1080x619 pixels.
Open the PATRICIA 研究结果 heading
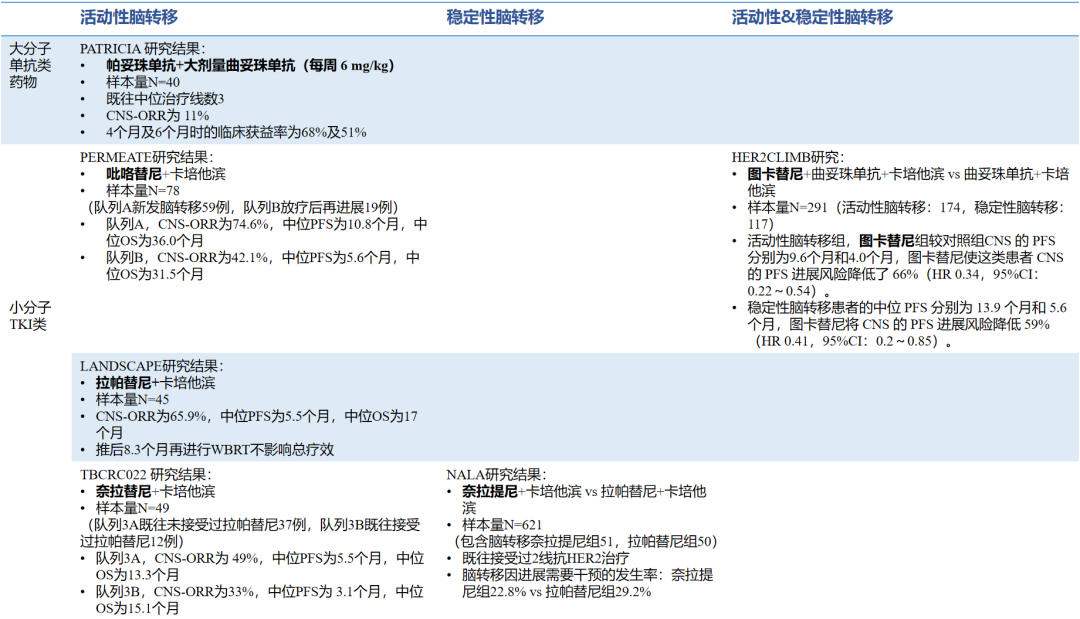click(x=143, y=48)
